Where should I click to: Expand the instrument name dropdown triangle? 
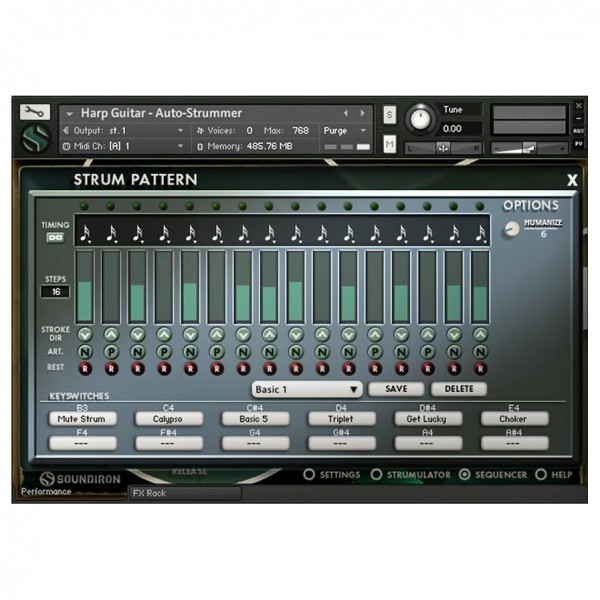click(x=69, y=114)
